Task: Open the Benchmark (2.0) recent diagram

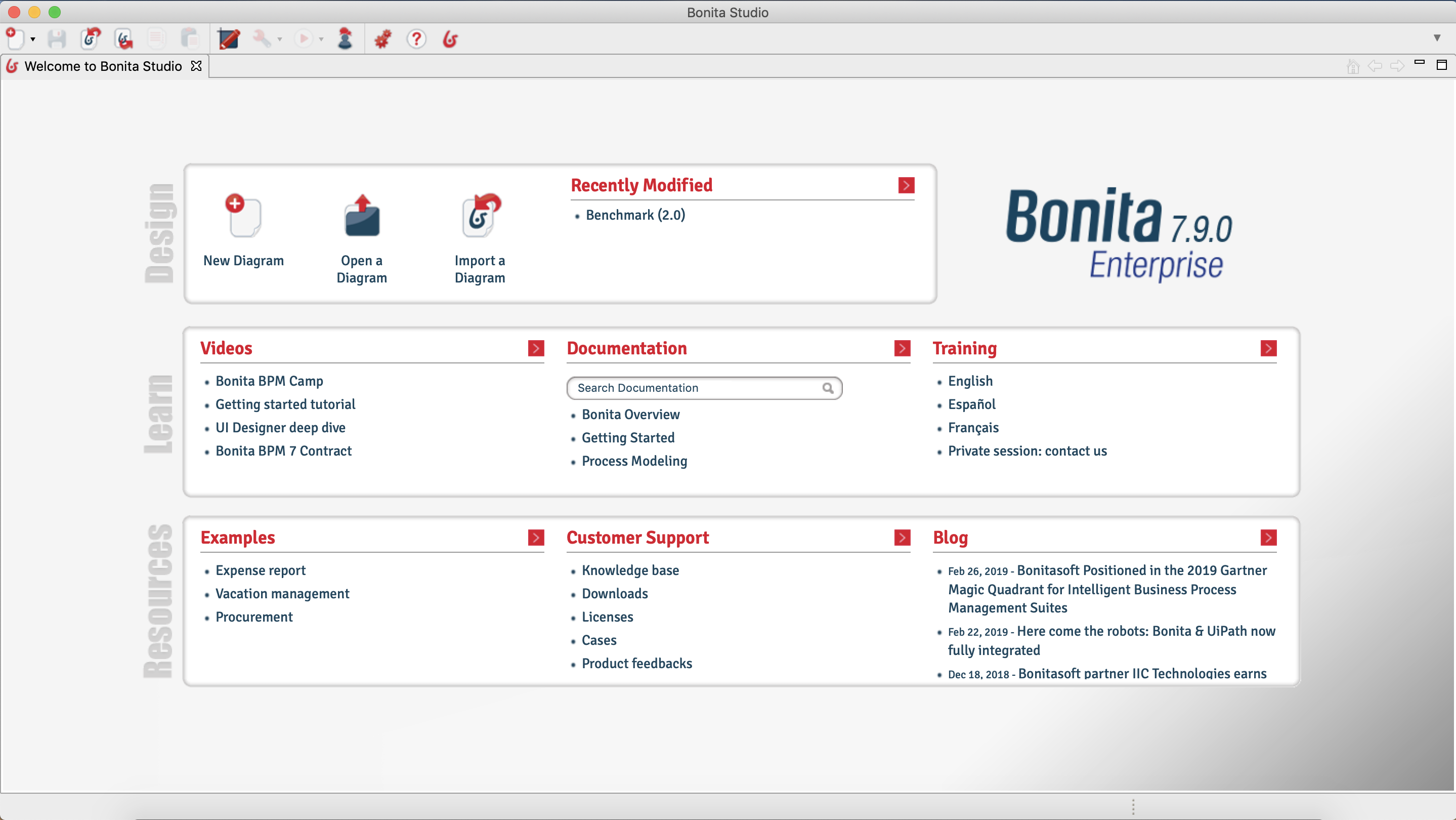Action: click(635, 215)
